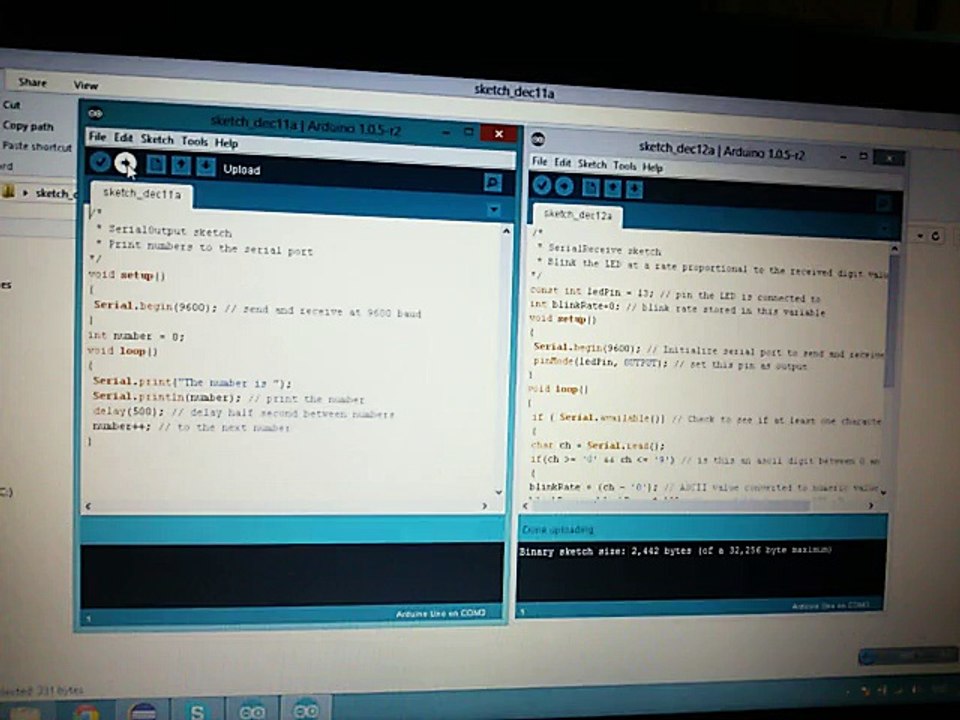Click Verify icon in sketch_dec12a window
The image size is (960, 720).
(x=542, y=184)
